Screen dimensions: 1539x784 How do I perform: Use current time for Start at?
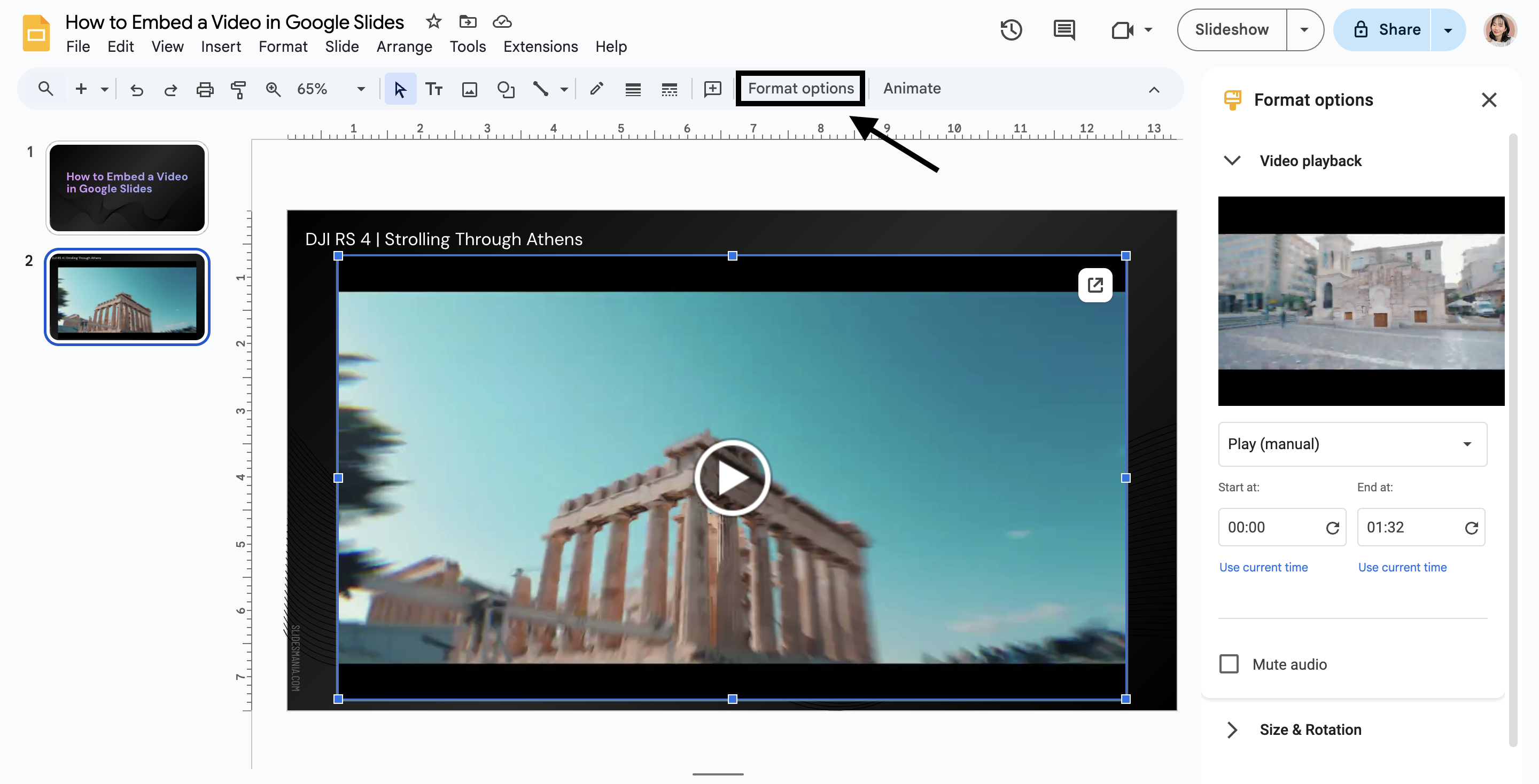pyautogui.click(x=1263, y=567)
